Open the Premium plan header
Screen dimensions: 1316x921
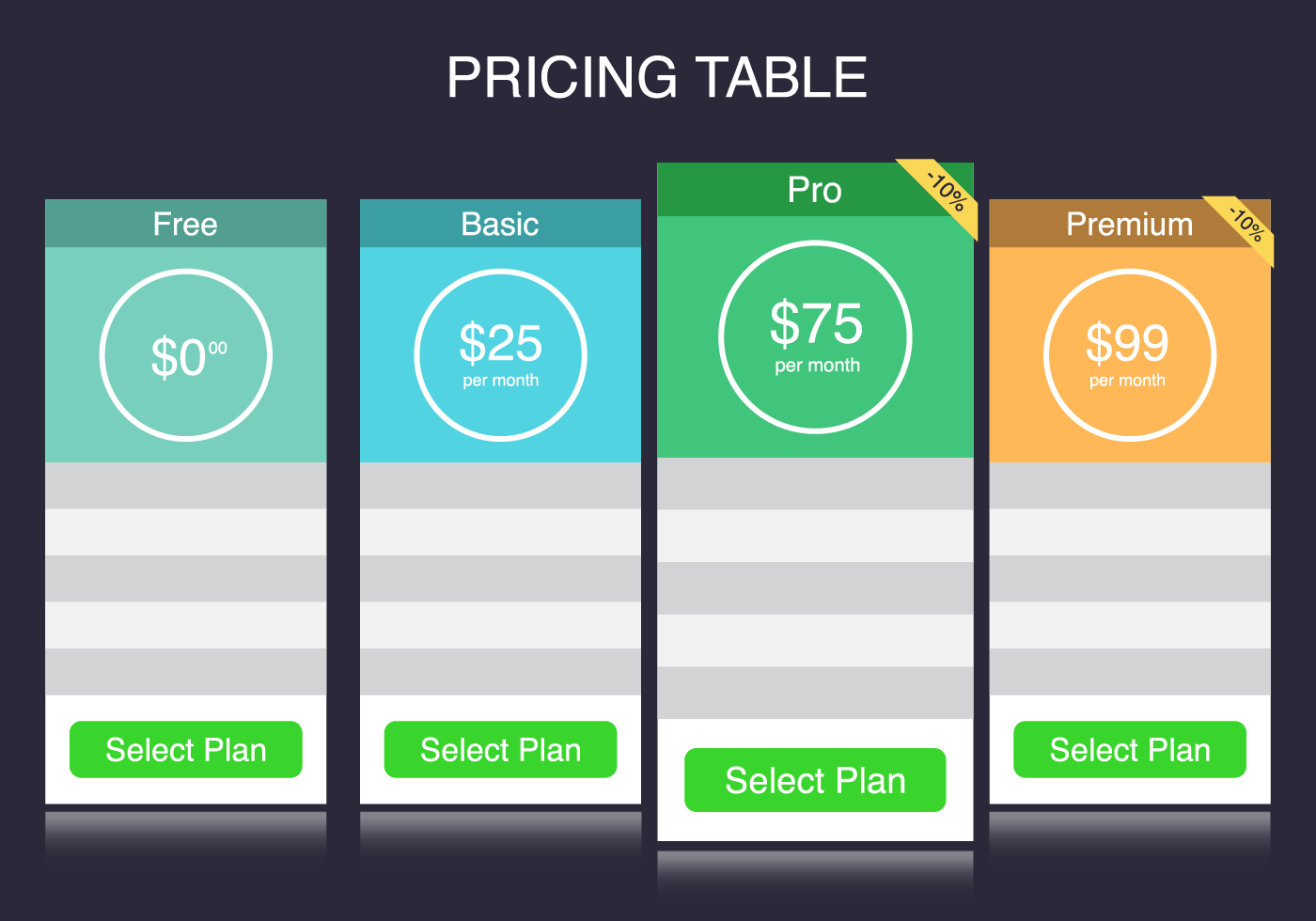1130,224
